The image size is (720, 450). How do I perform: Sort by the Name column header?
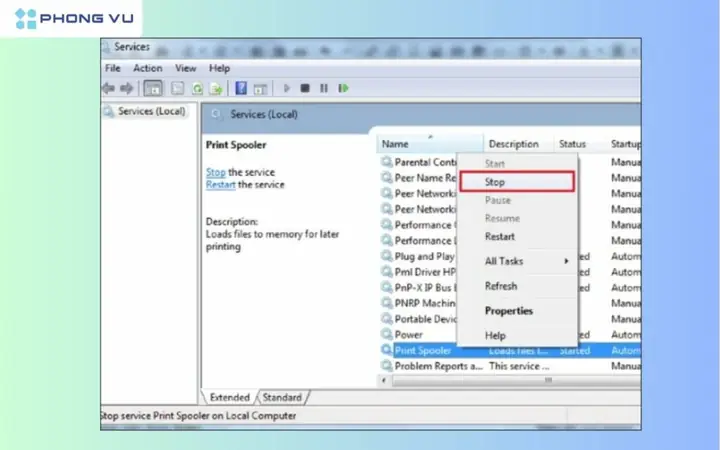pos(430,144)
